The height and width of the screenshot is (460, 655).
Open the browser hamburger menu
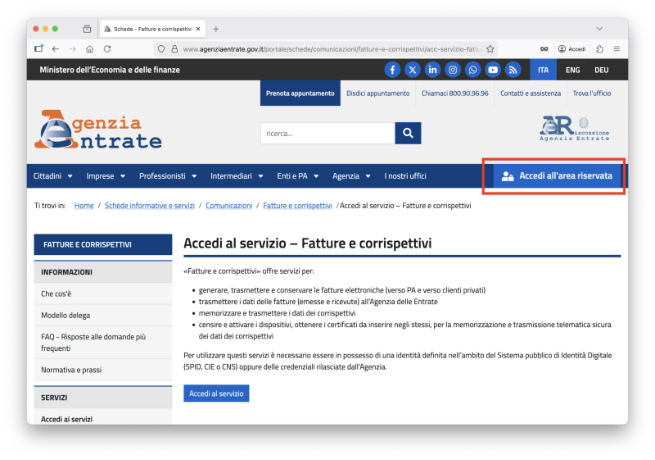617,49
